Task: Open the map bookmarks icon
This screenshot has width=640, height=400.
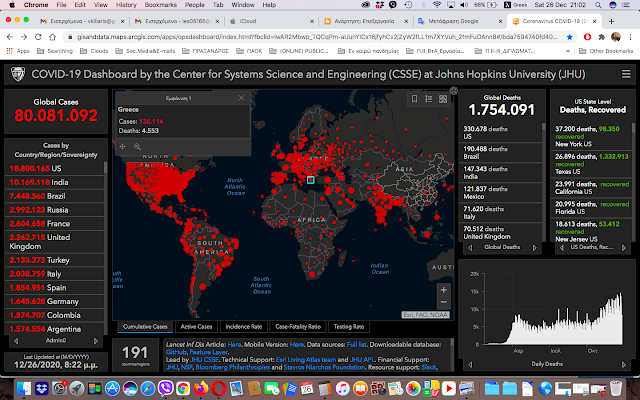Action: [x=414, y=99]
